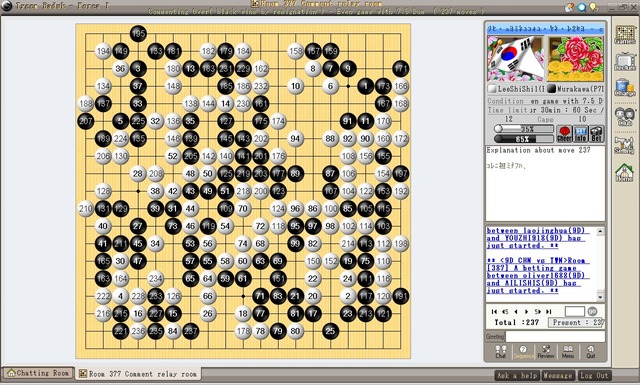Click white stone numbered 66 on board

pyautogui.click(x=208, y=296)
